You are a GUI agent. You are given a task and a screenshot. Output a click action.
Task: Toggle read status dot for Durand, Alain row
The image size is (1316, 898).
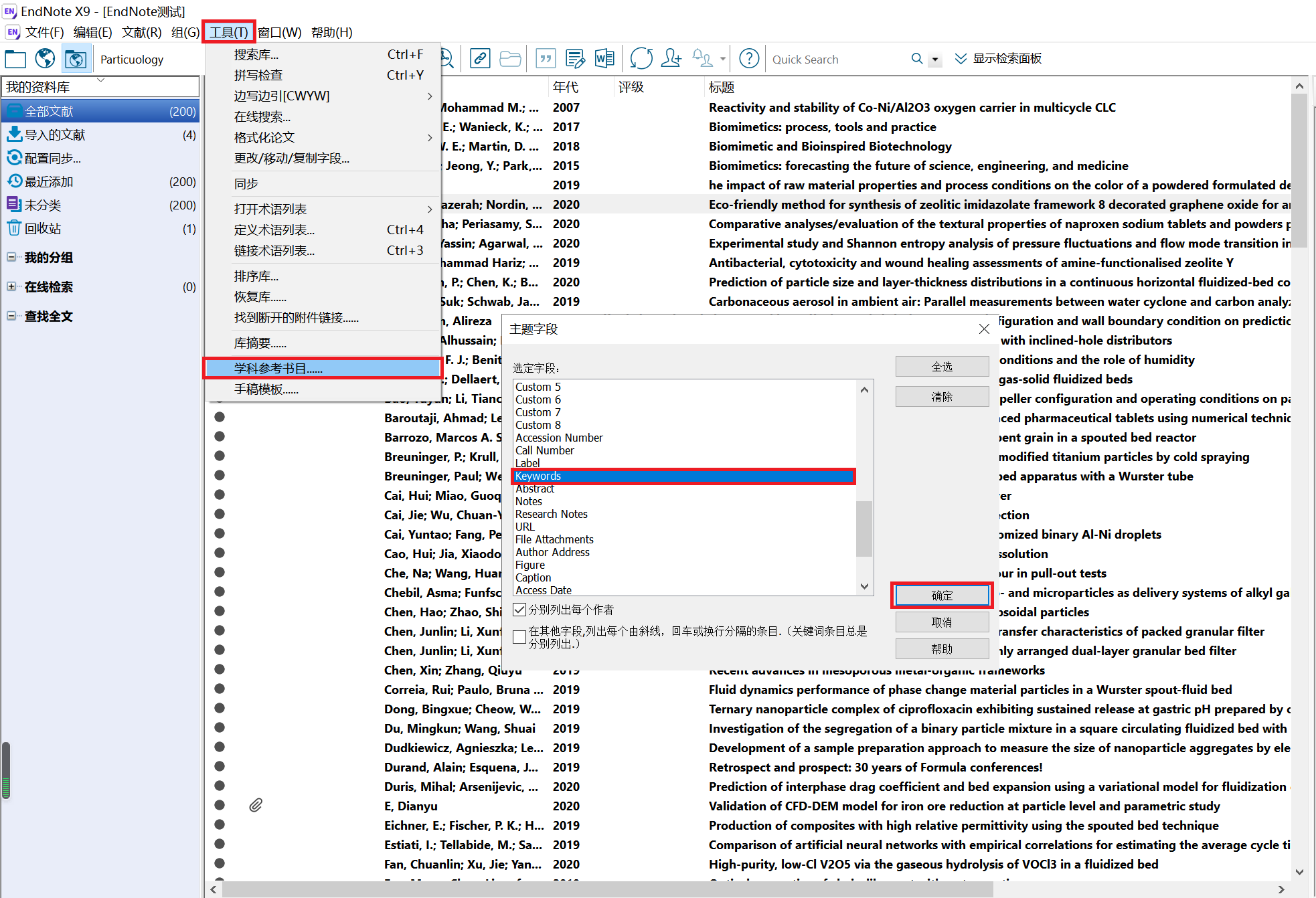(219, 766)
